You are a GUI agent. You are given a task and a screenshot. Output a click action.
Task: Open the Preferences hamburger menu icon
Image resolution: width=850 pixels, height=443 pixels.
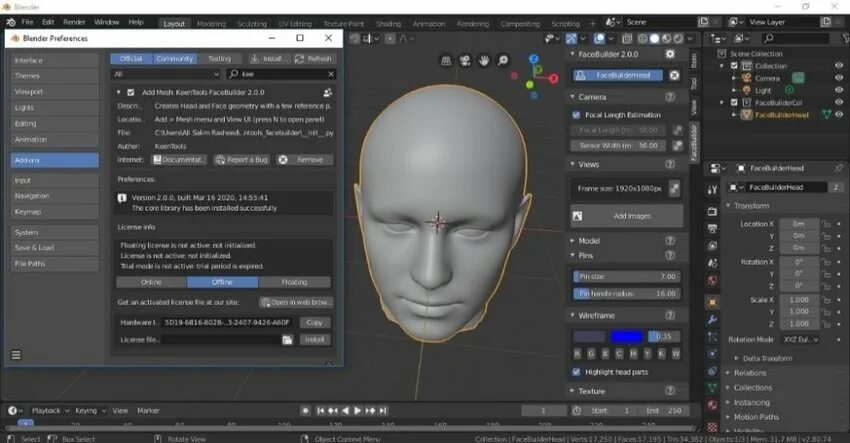click(x=16, y=355)
